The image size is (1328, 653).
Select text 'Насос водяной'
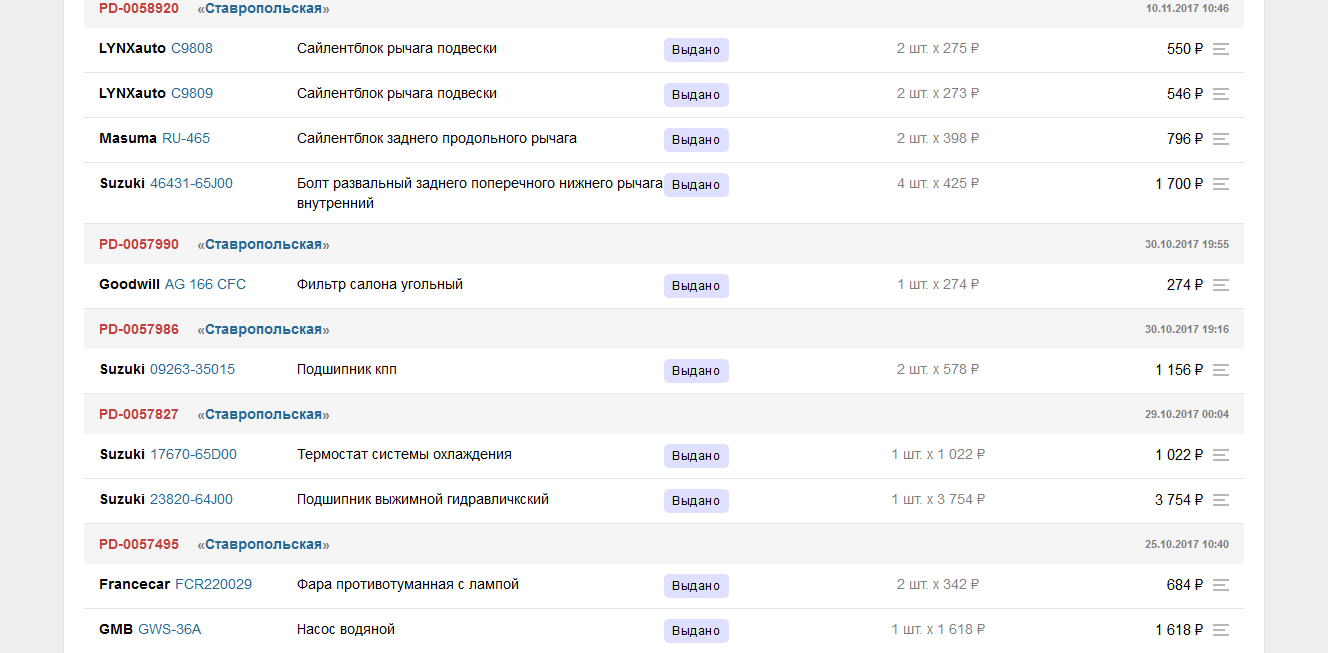(346, 629)
